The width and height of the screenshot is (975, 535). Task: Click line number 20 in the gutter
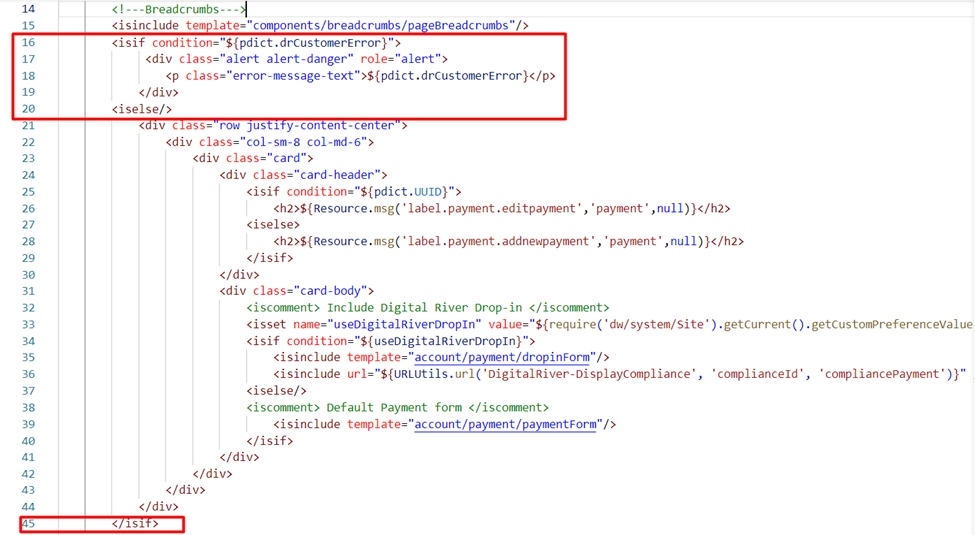27,109
